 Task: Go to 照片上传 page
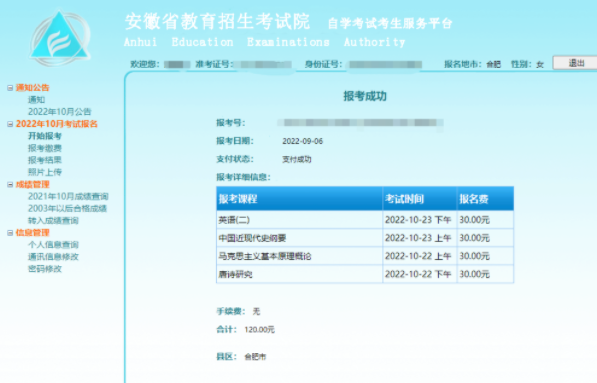pyautogui.click(x=45, y=172)
